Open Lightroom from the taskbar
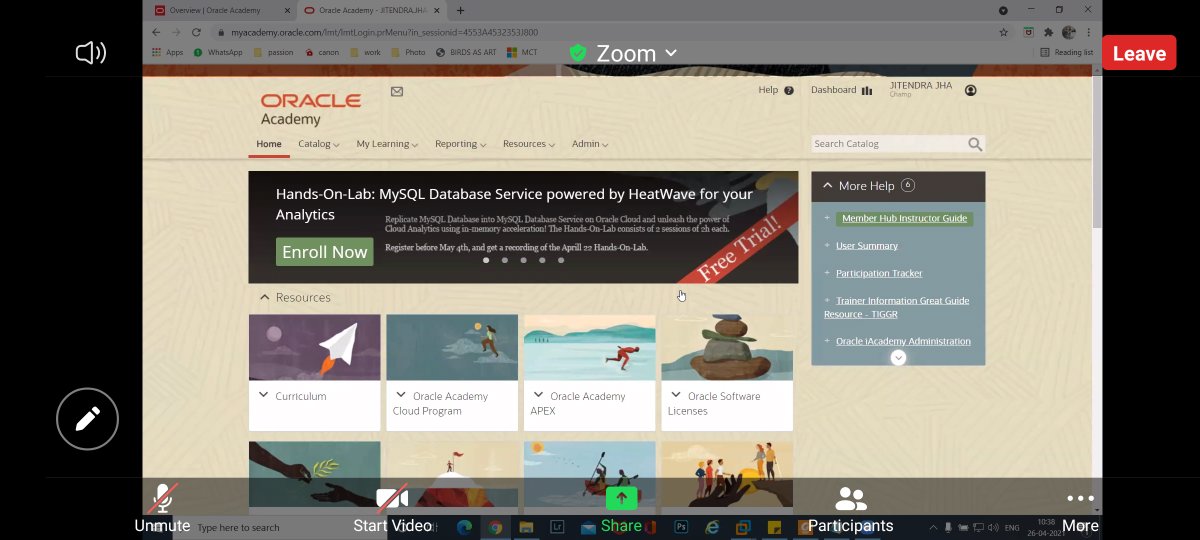1200x540 pixels. (556, 526)
